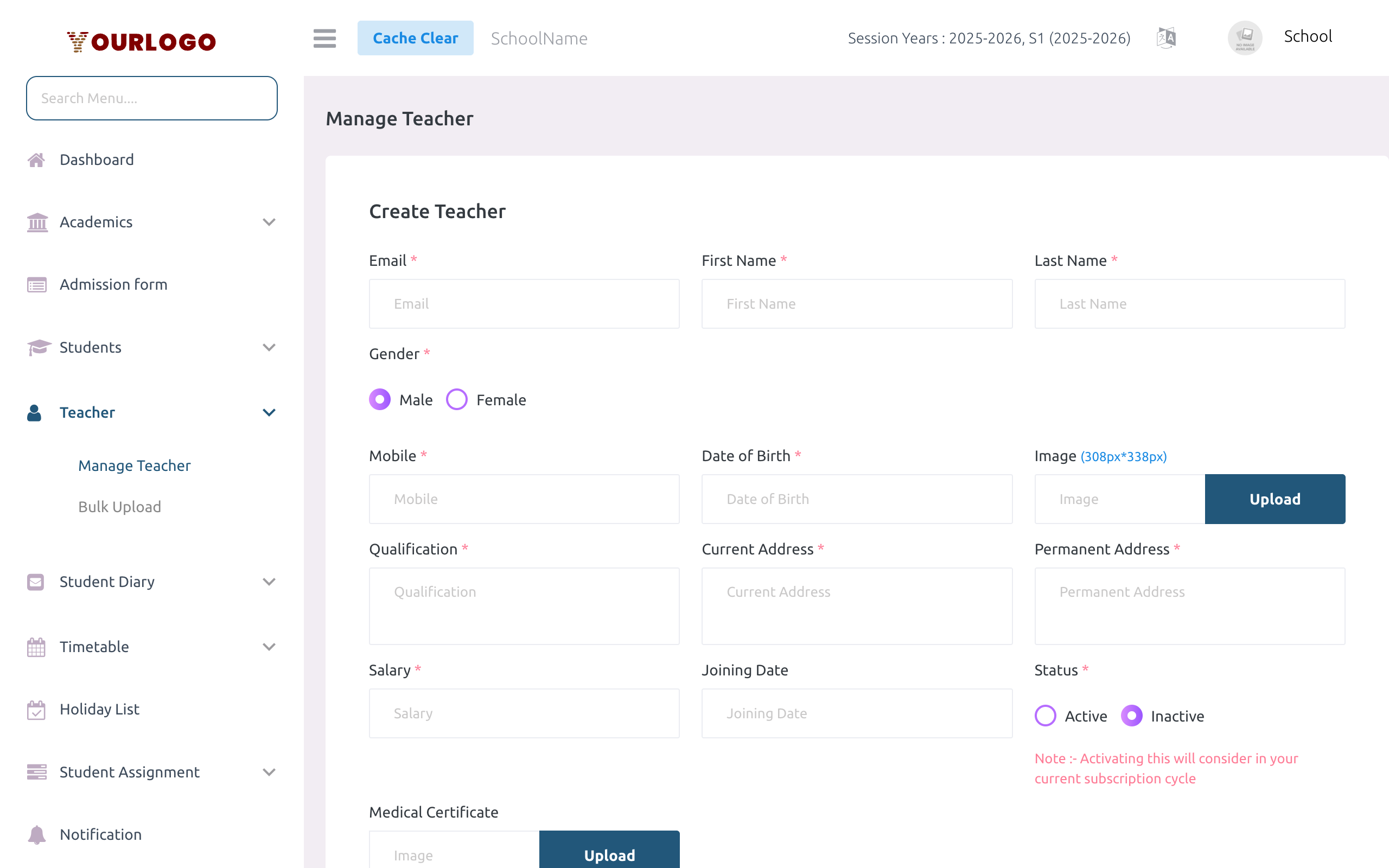Select the Academics bank icon

(37, 222)
